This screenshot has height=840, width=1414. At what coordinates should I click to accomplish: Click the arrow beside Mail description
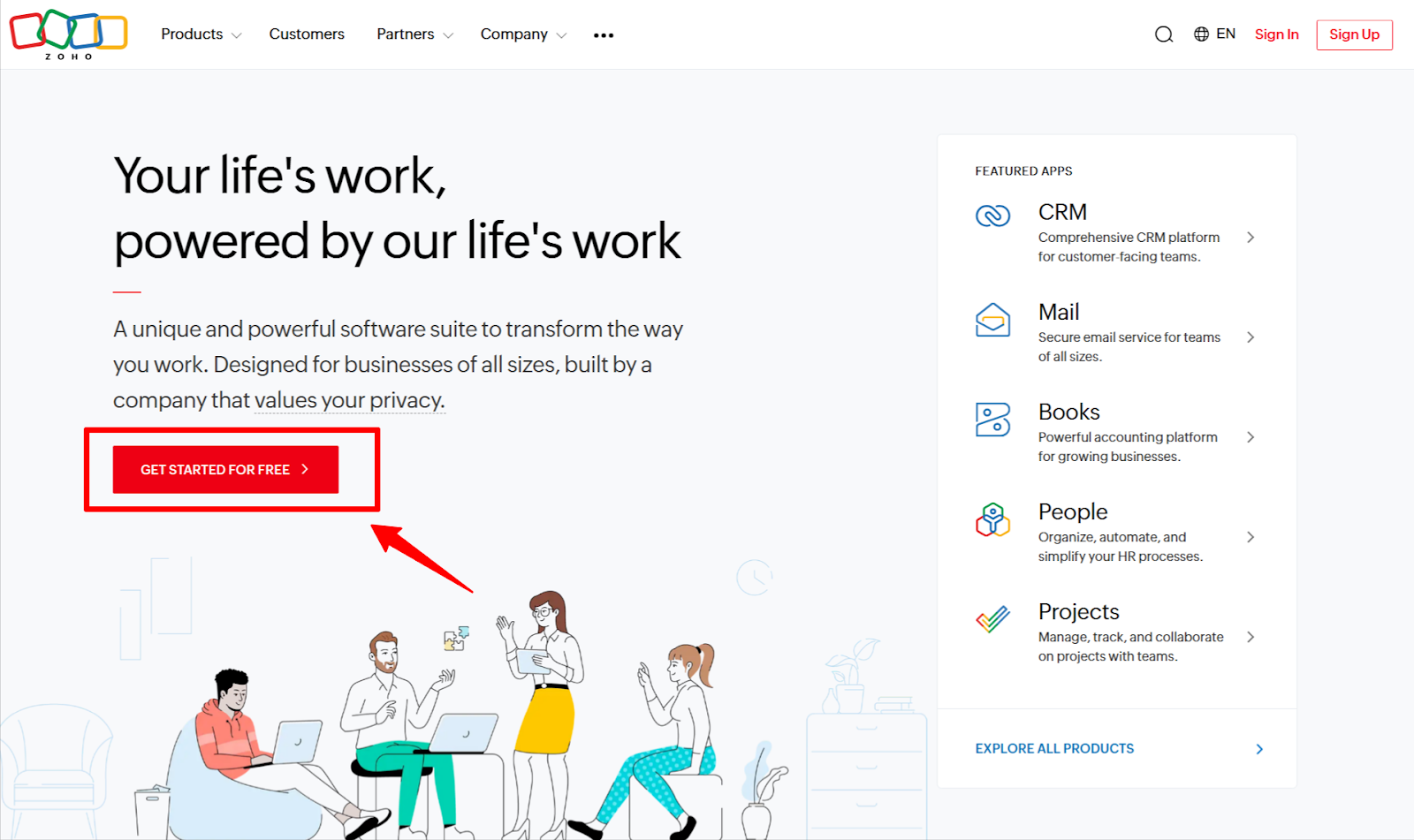pyautogui.click(x=1251, y=337)
